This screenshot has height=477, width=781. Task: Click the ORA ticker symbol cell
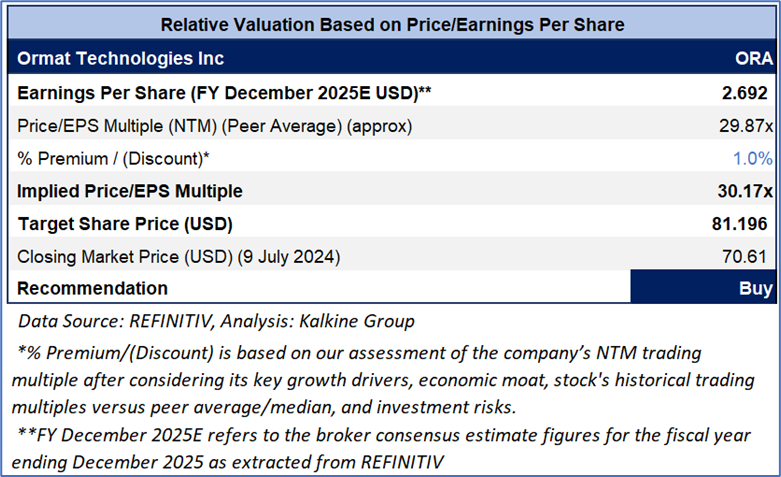(751, 59)
